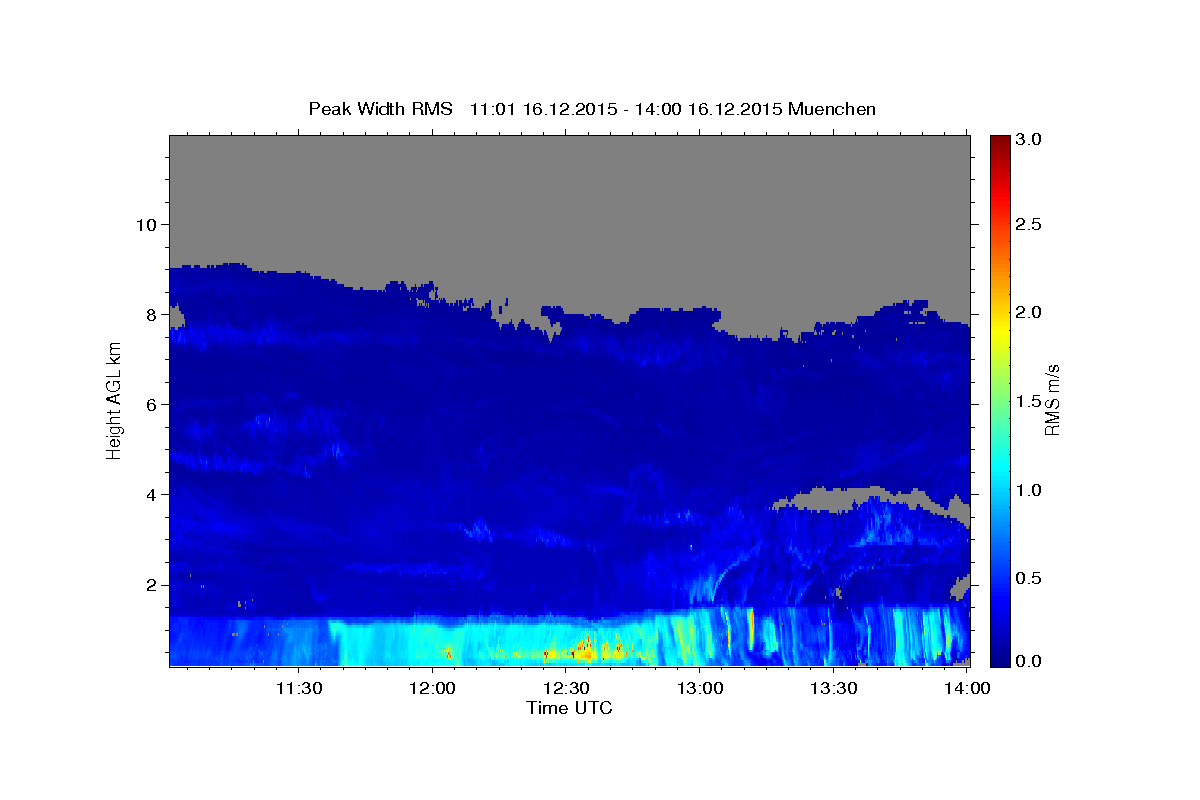The image size is (1200, 800).
Task: Click the orange-red turbulence hotspot near 12:35
Action: pyautogui.click(x=585, y=650)
